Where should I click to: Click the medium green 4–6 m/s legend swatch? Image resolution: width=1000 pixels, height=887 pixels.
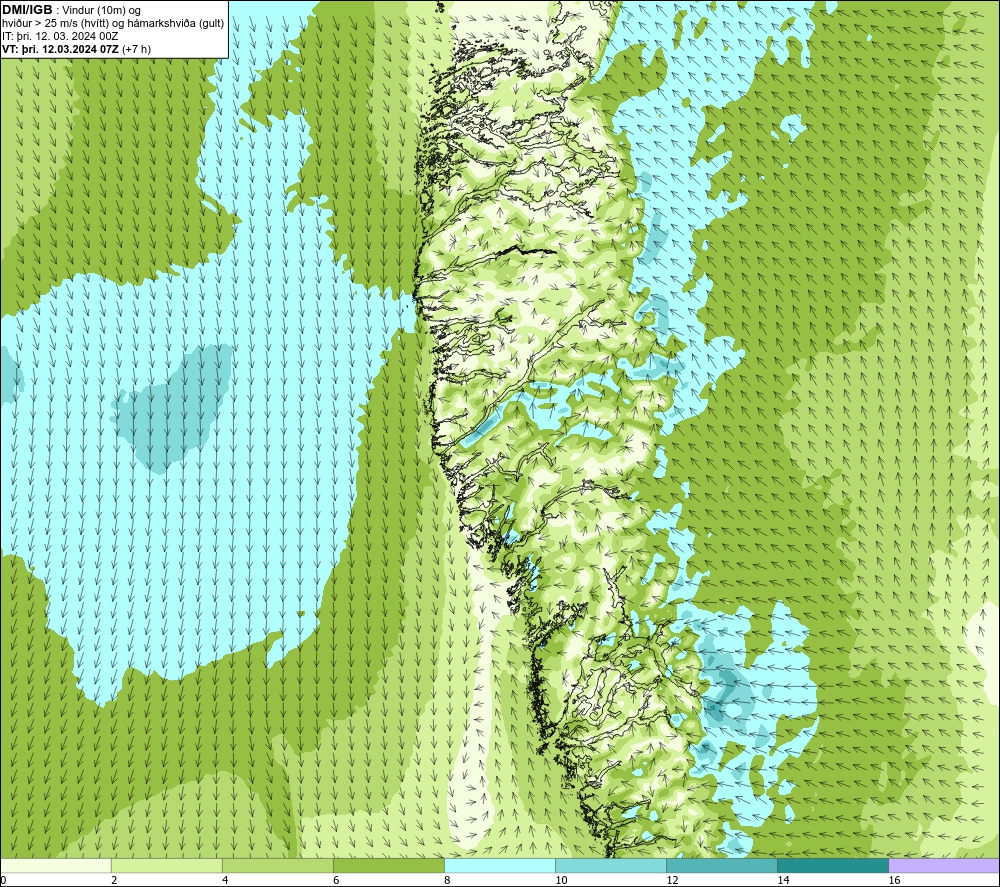(278, 866)
